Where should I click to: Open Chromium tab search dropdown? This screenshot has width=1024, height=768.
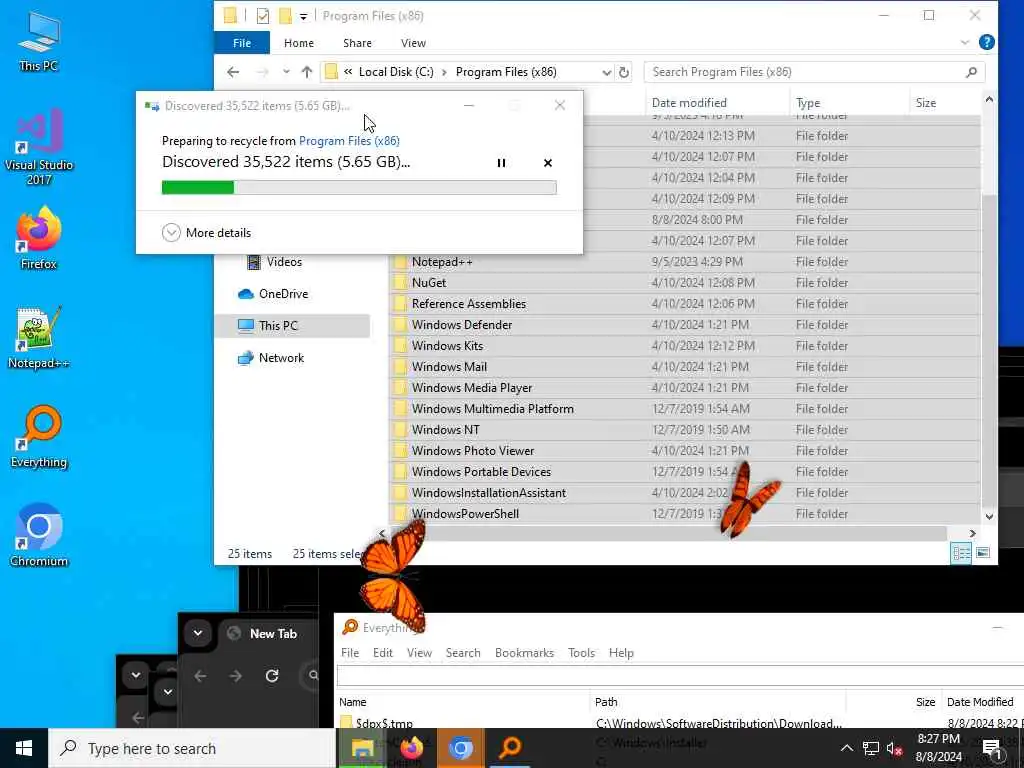pyautogui.click(x=198, y=633)
